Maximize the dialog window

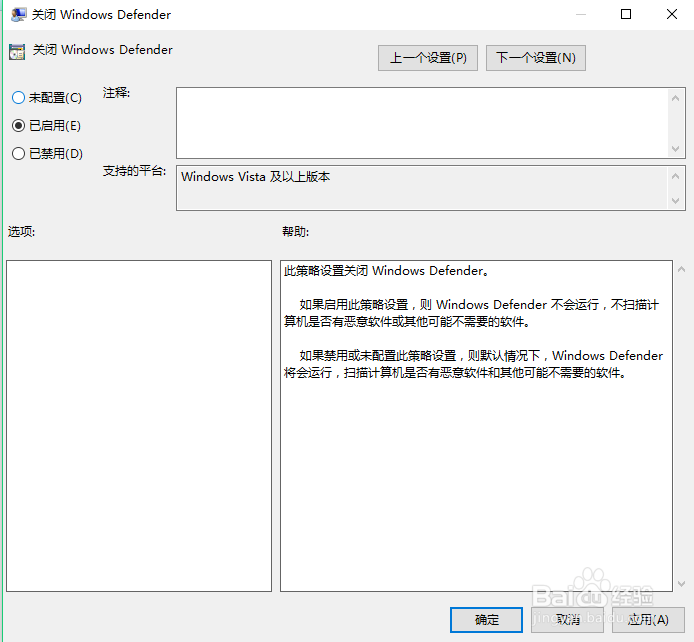click(626, 14)
